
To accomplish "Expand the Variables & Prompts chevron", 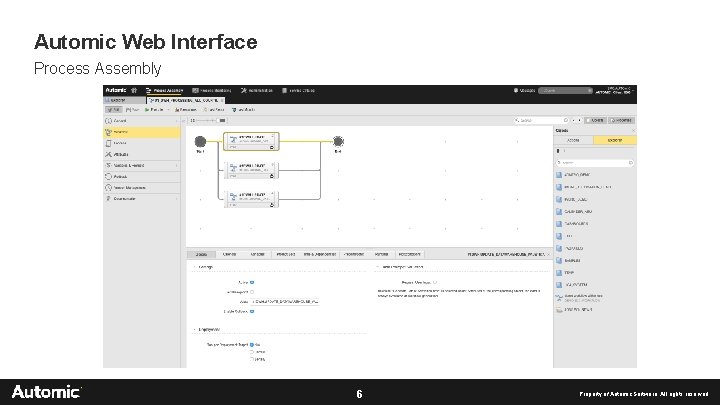I will coord(176,165).
